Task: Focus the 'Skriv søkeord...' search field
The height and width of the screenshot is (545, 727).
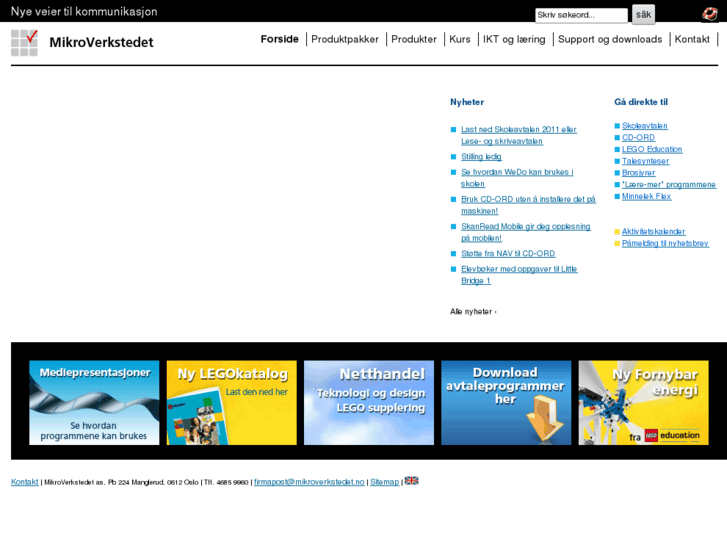Action: click(x=581, y=15)
